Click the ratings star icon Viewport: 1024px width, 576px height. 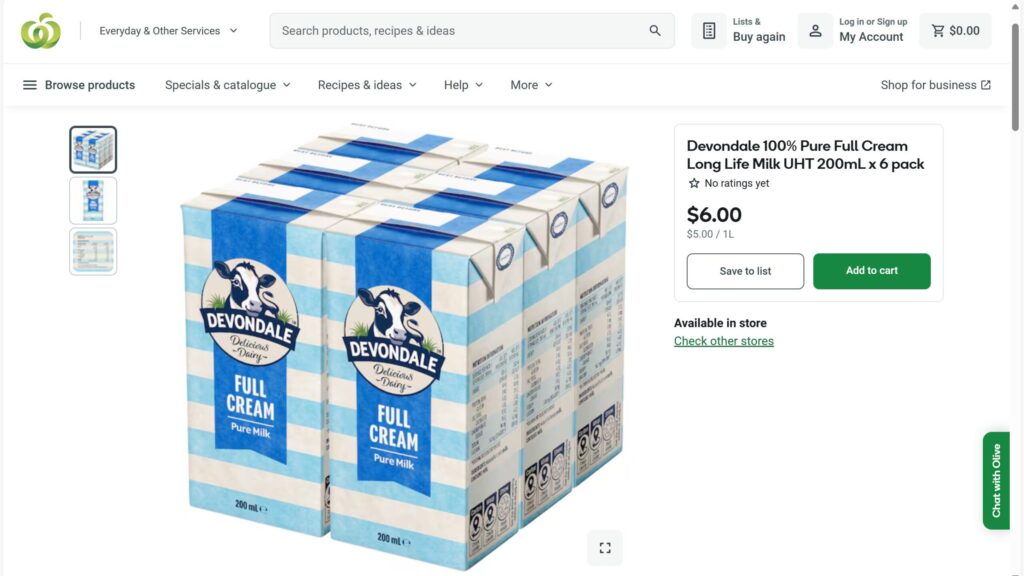pos(694,184)
